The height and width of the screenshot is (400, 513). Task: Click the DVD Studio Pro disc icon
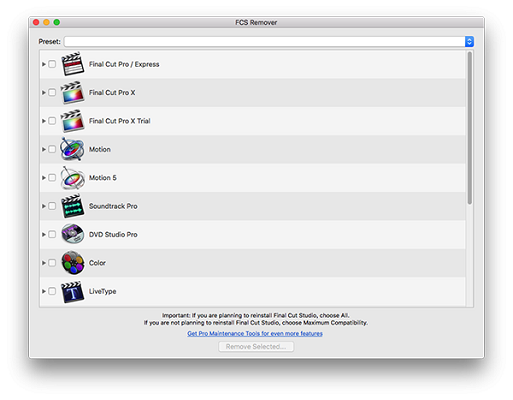click(x=72, y=234)
